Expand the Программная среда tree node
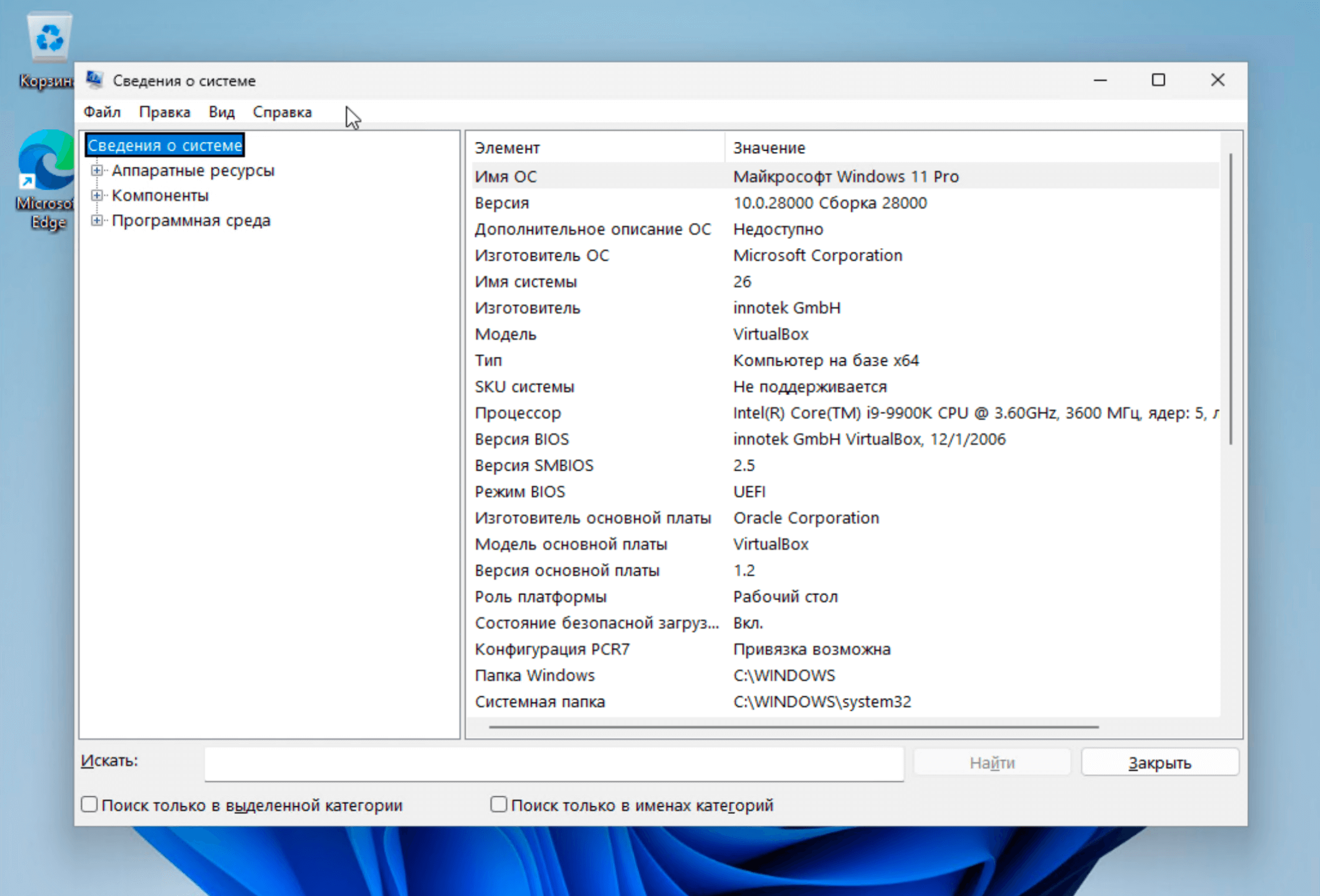Screen dimensions: 1320x896 point(97,220)
